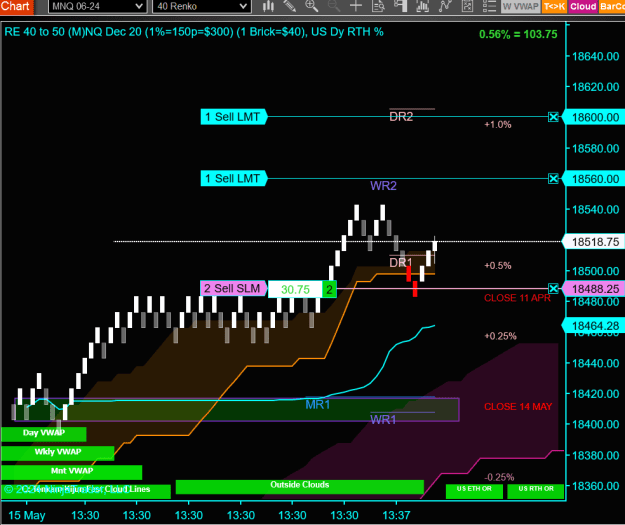Cancel the 18560.00 sell limit order
The height and width of the screenshot is (525, 625).
pos(553,179)
